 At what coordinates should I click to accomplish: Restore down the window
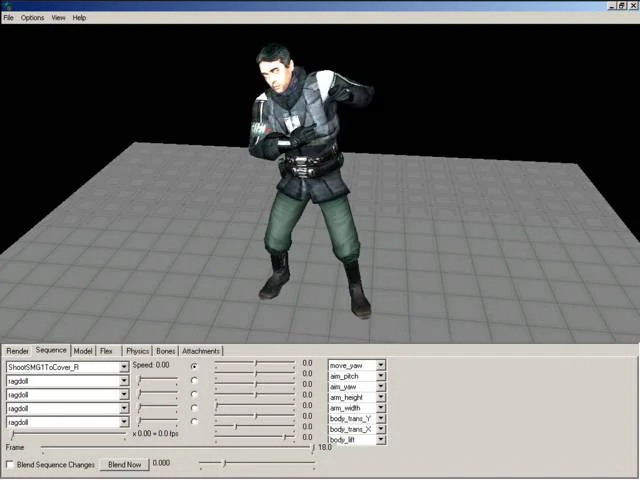(x=622, y=5)
